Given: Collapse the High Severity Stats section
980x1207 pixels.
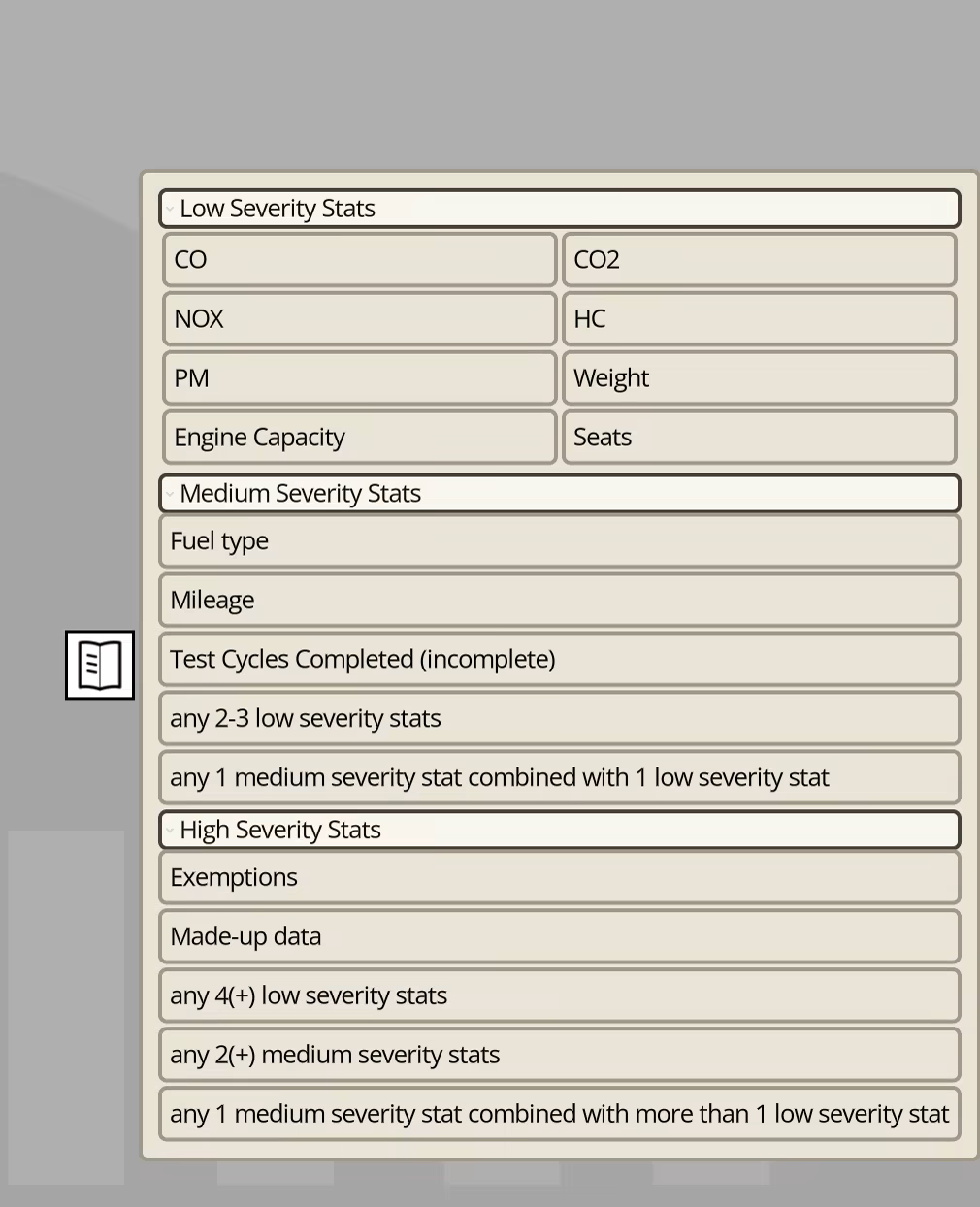Looking at the screenshot, I should click(170, 831).
